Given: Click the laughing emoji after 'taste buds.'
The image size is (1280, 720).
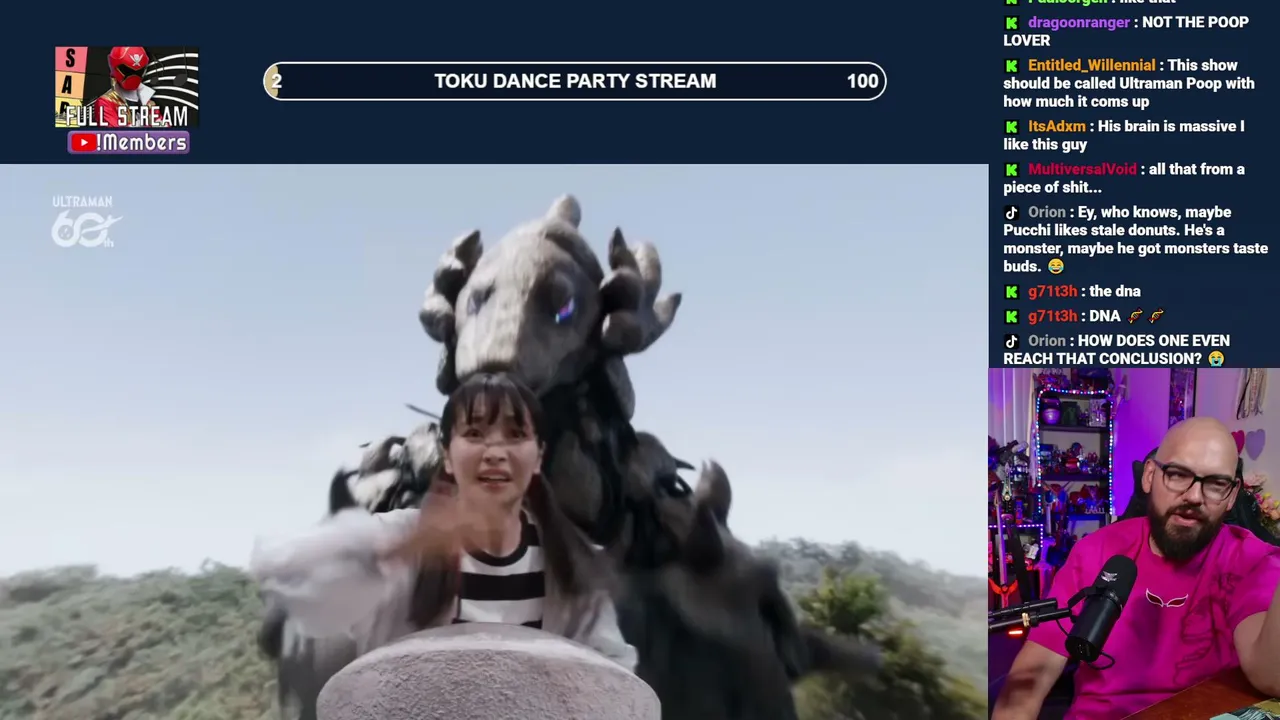Looking at the screenshot, I should (x=1056, y=267).
